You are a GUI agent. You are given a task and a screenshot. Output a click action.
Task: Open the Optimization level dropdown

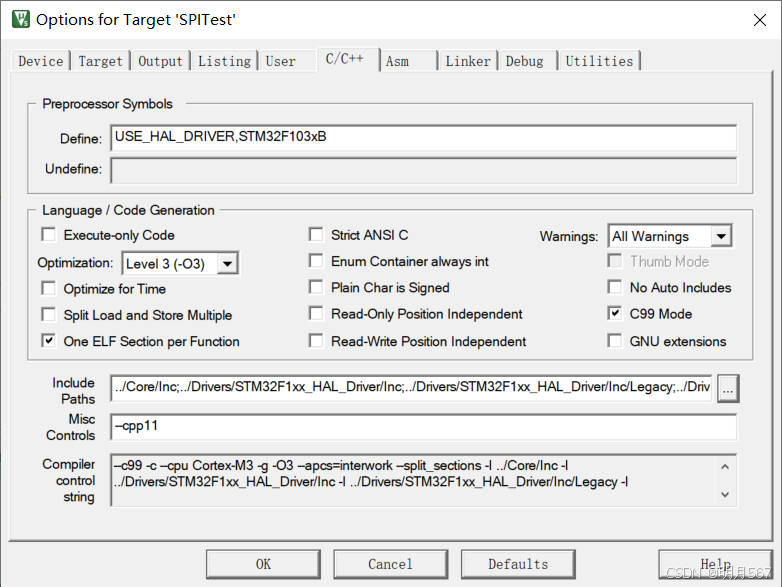point(227,263)
